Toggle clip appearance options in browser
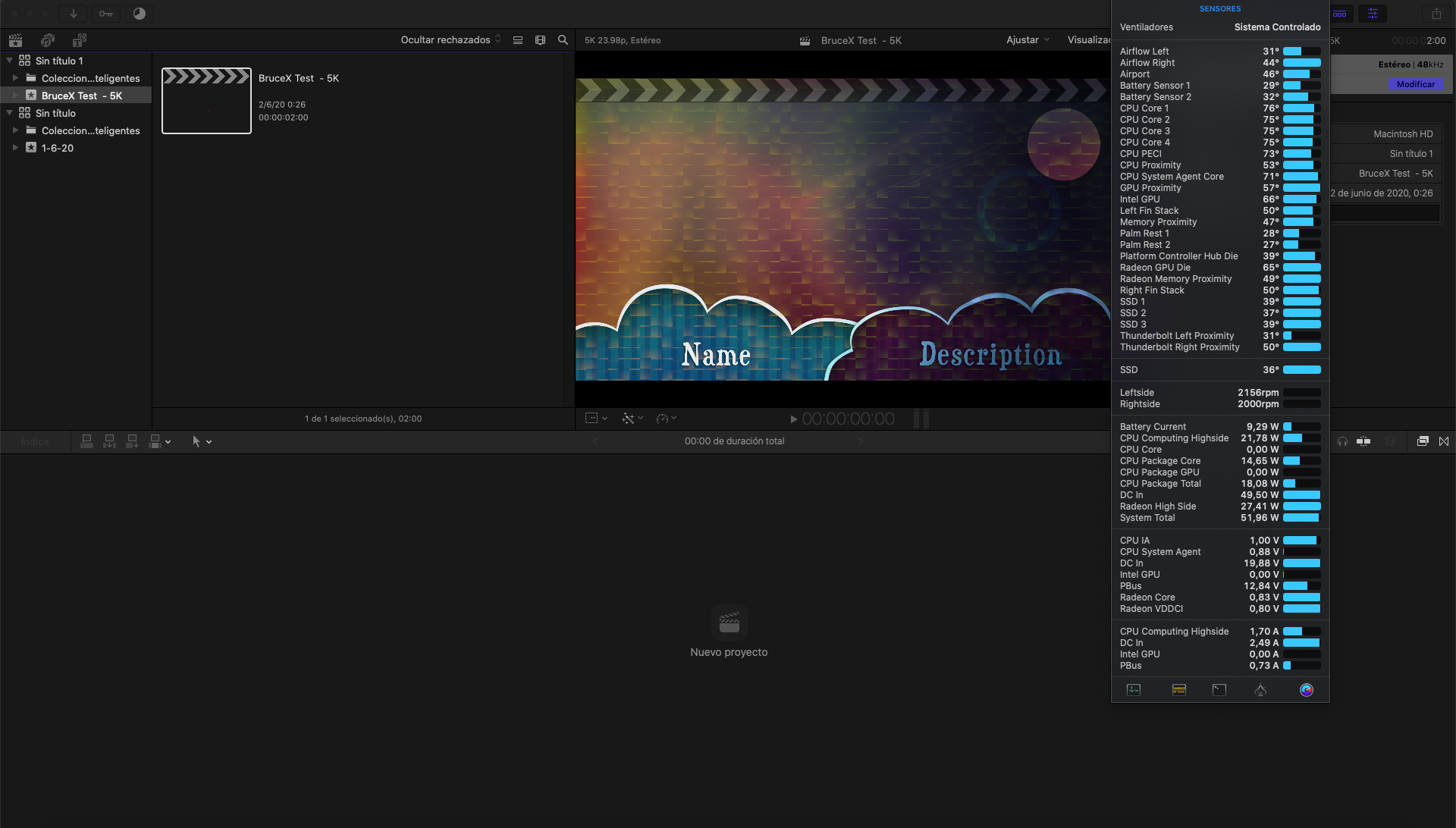The image size is (1456, 828). click(x=540, y=40)
